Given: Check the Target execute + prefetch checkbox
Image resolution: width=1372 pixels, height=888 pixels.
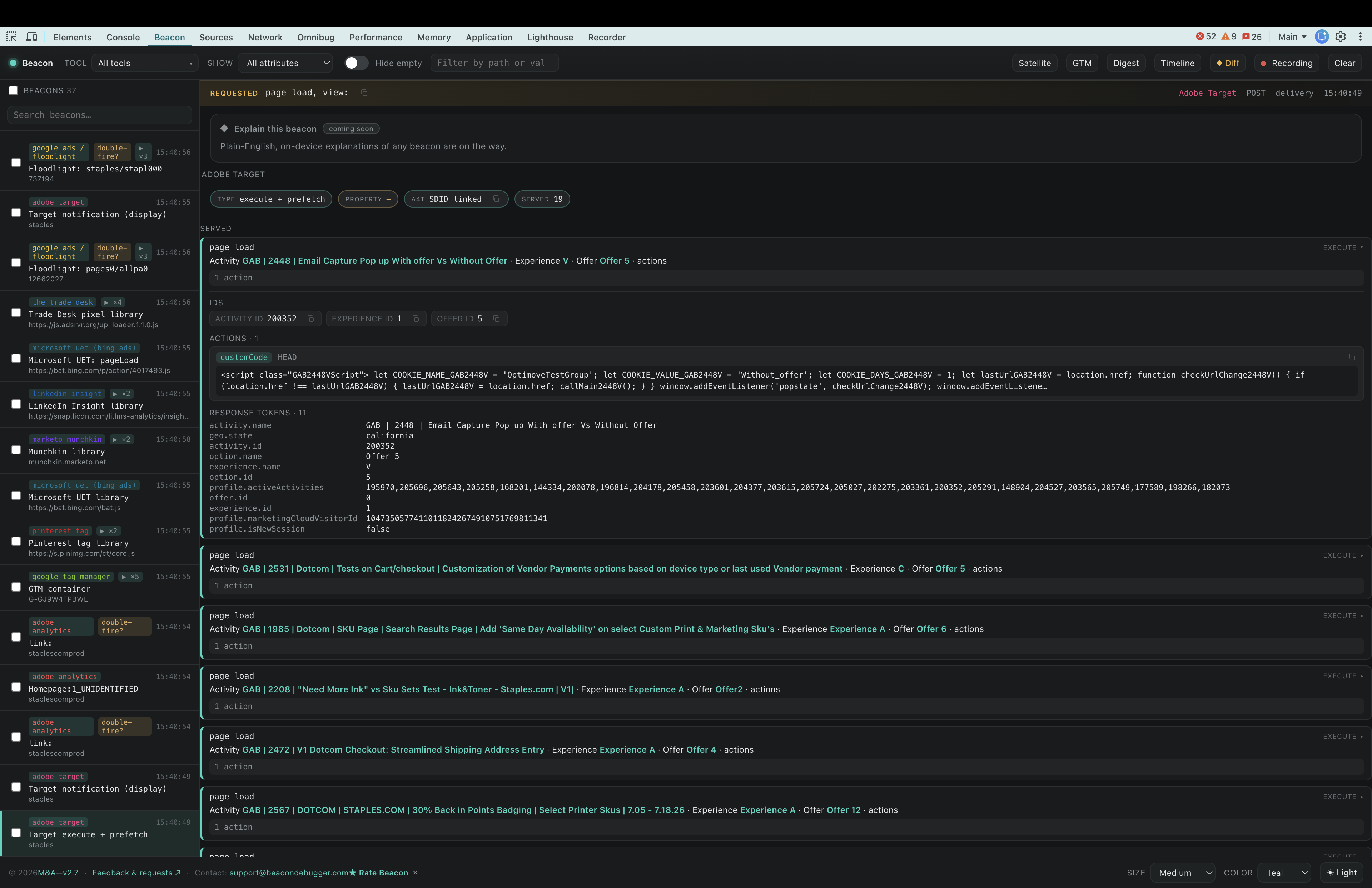Looking at the screenshot, I should (x=16, y=833).
